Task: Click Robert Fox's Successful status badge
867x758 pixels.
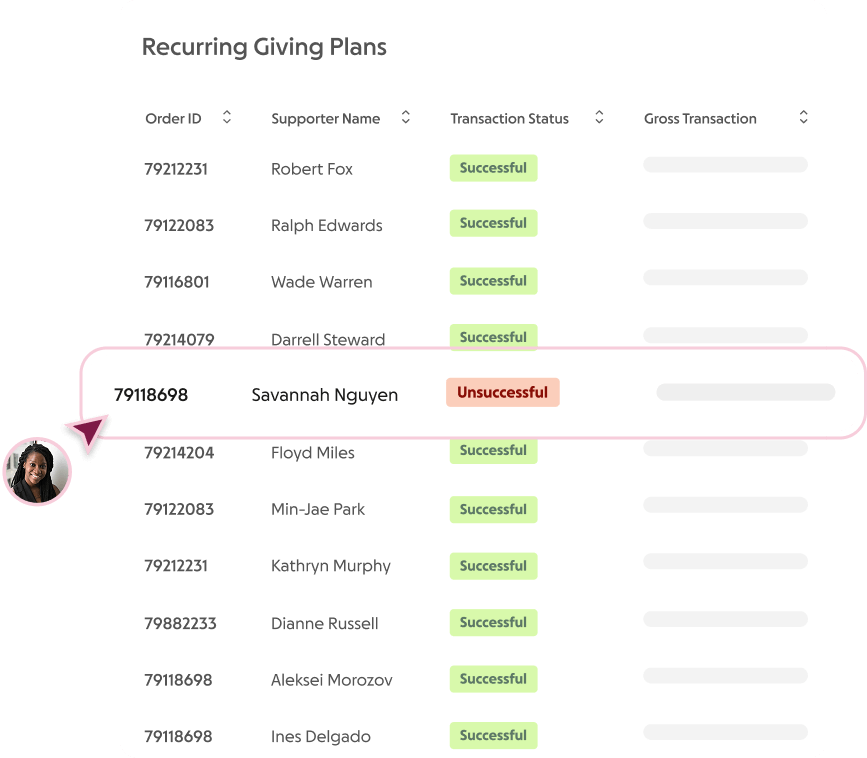Action: tap(493, 168)
